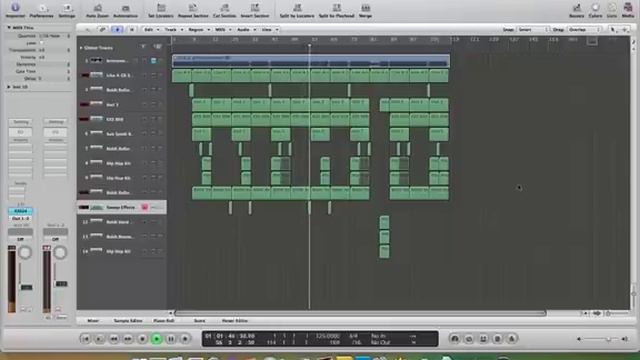Screen dimensions: 640x360
Task: Click the Play button in transport
Action: pyautogui.click(x=156, y=339)
